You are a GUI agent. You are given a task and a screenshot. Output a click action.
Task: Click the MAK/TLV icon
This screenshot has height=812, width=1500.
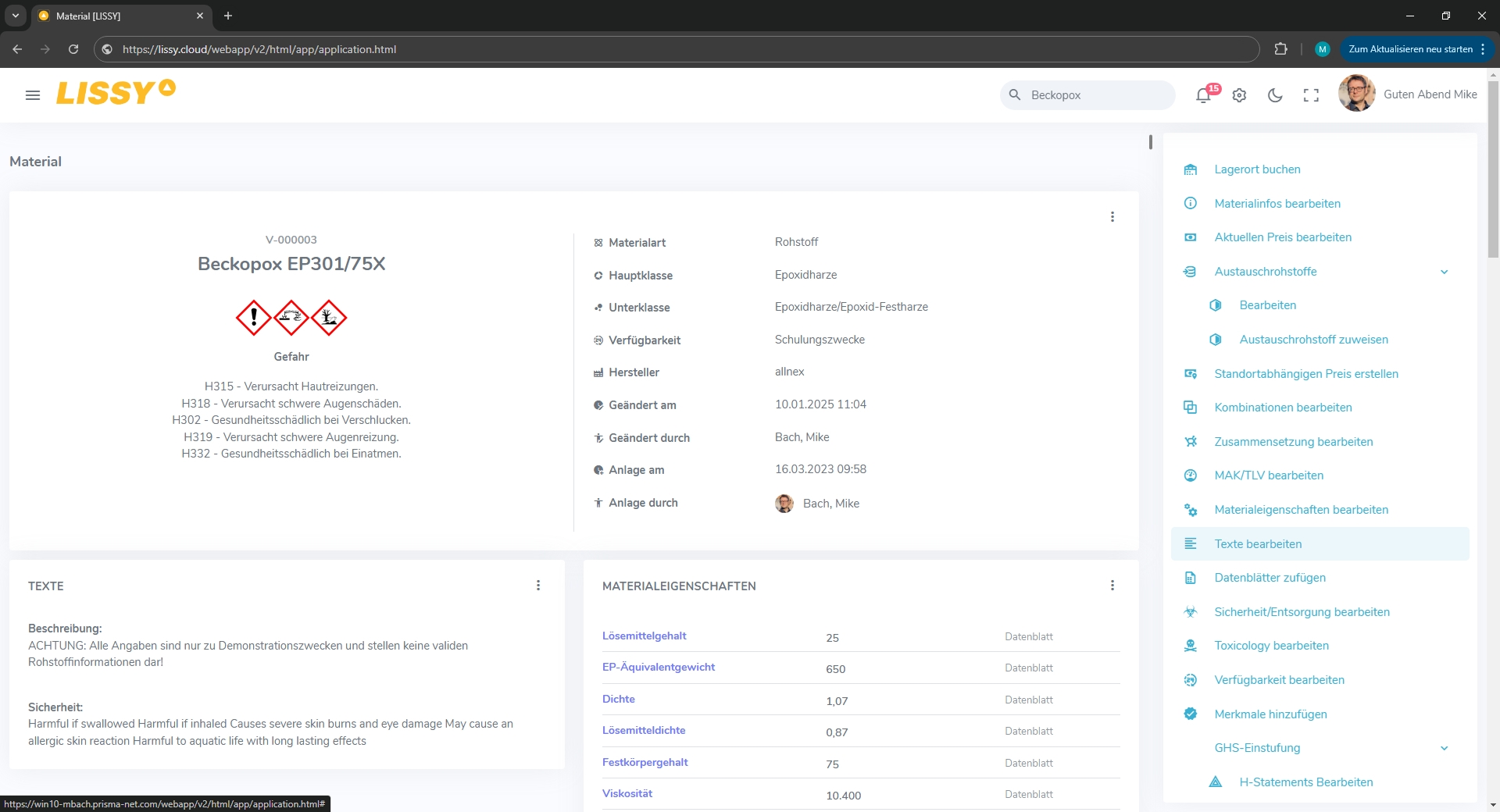pyautogui.click(x=1191, y=475)
